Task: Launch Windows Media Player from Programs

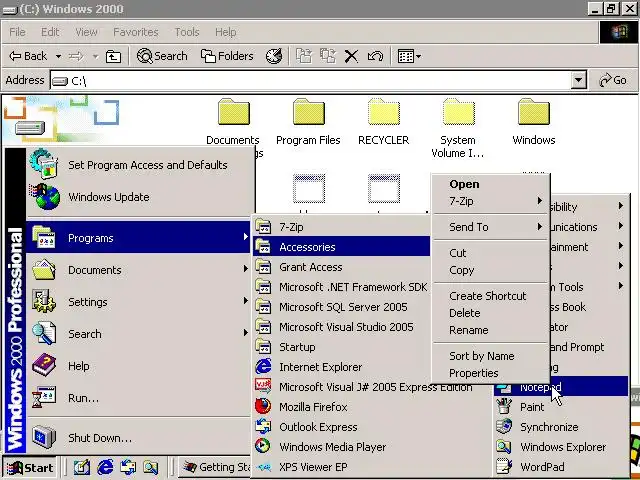Action: (371, 447)
